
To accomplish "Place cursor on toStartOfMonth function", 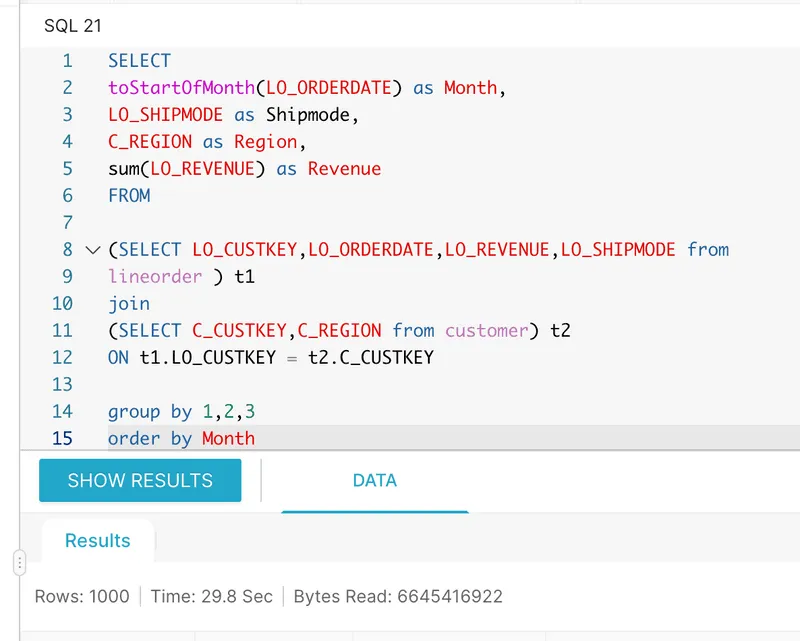I will [x=180, y=88].
